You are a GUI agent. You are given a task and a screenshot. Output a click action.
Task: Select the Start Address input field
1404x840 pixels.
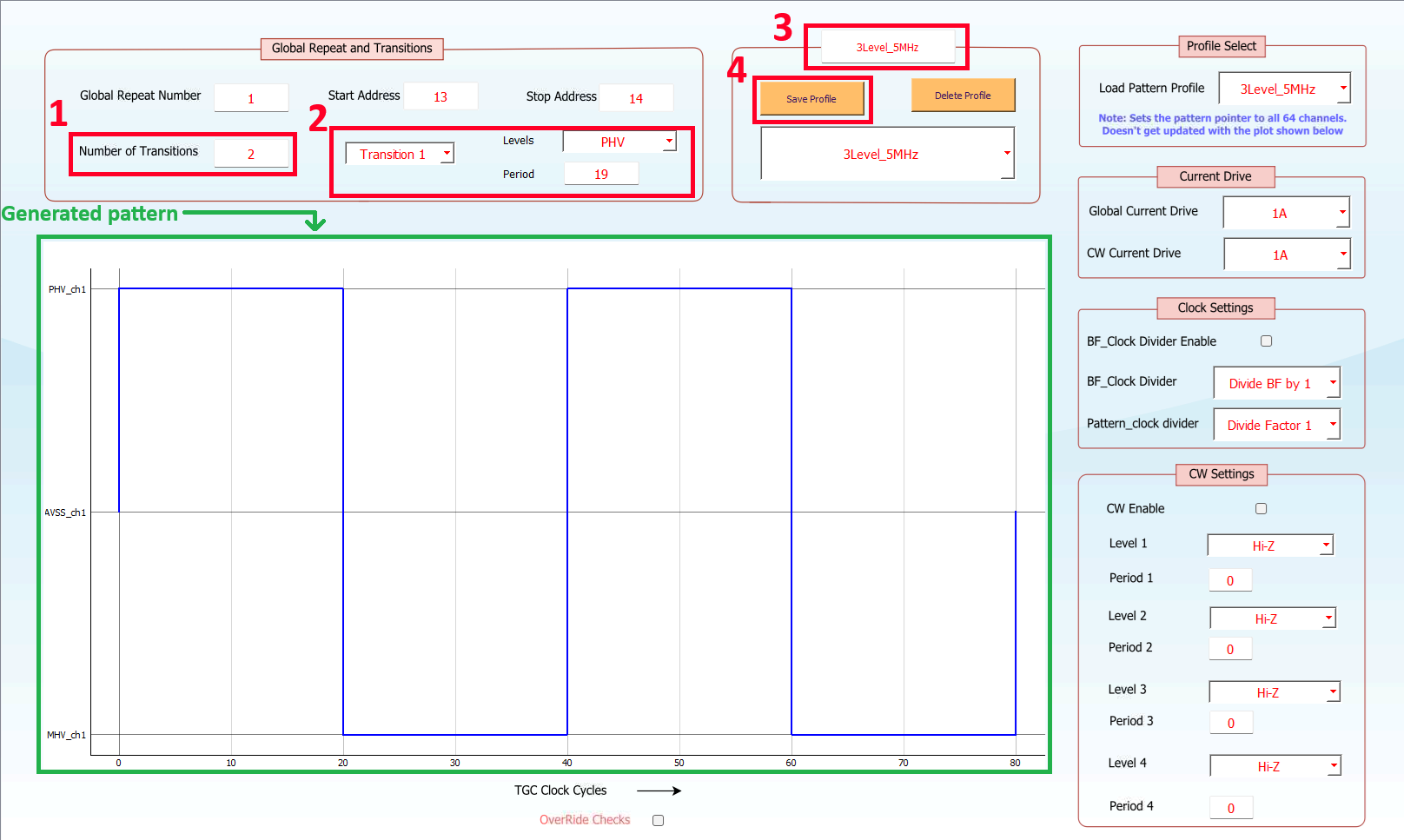pos(440,96)
